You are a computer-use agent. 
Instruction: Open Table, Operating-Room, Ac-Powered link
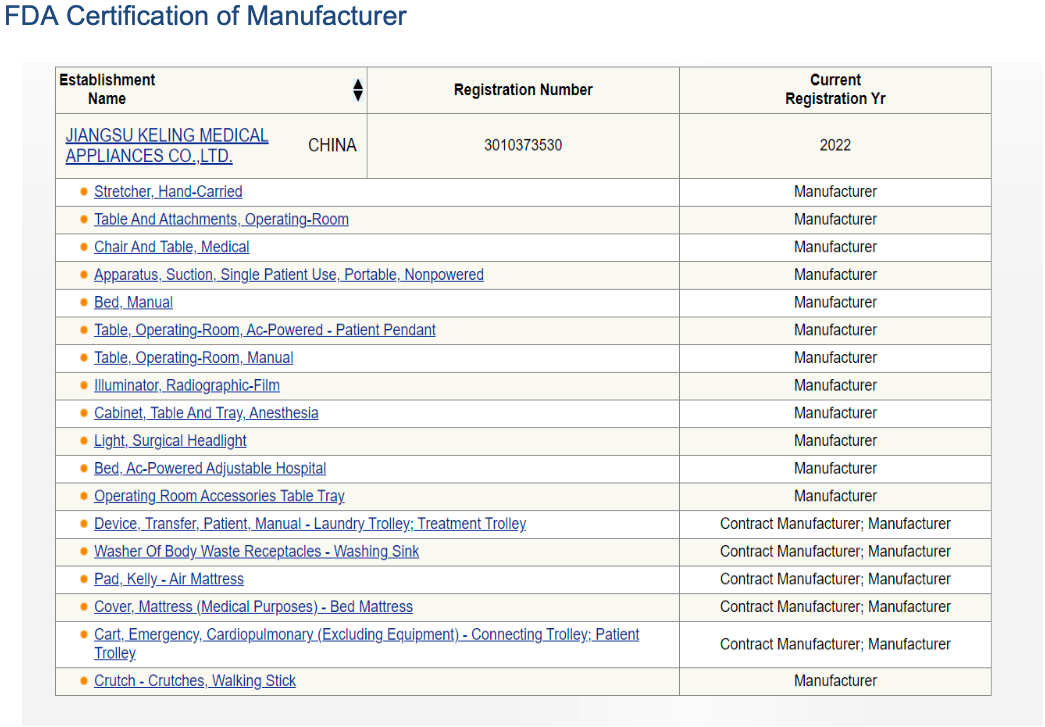click(264, 330)
